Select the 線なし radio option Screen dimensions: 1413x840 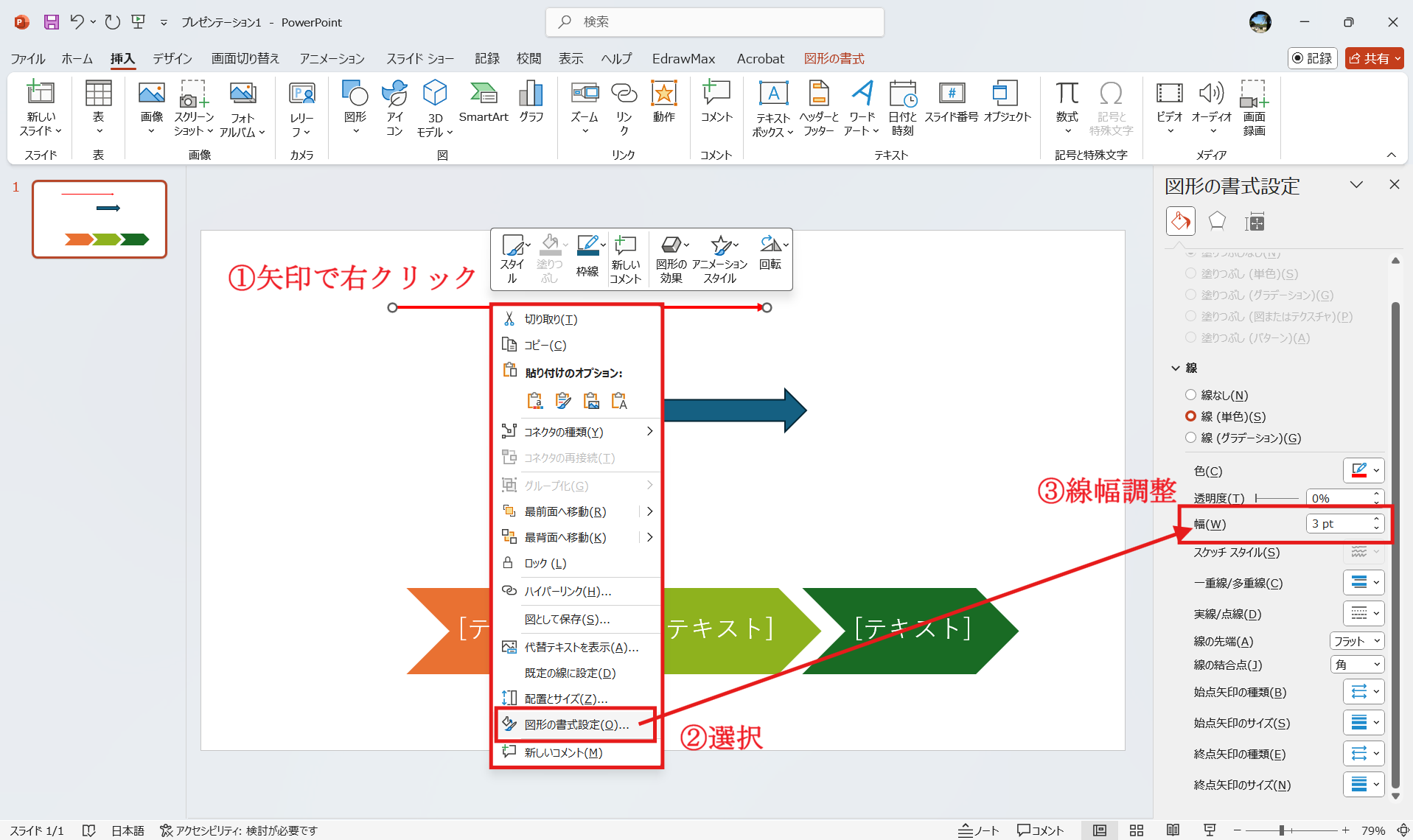click(x=1190, y=395)
